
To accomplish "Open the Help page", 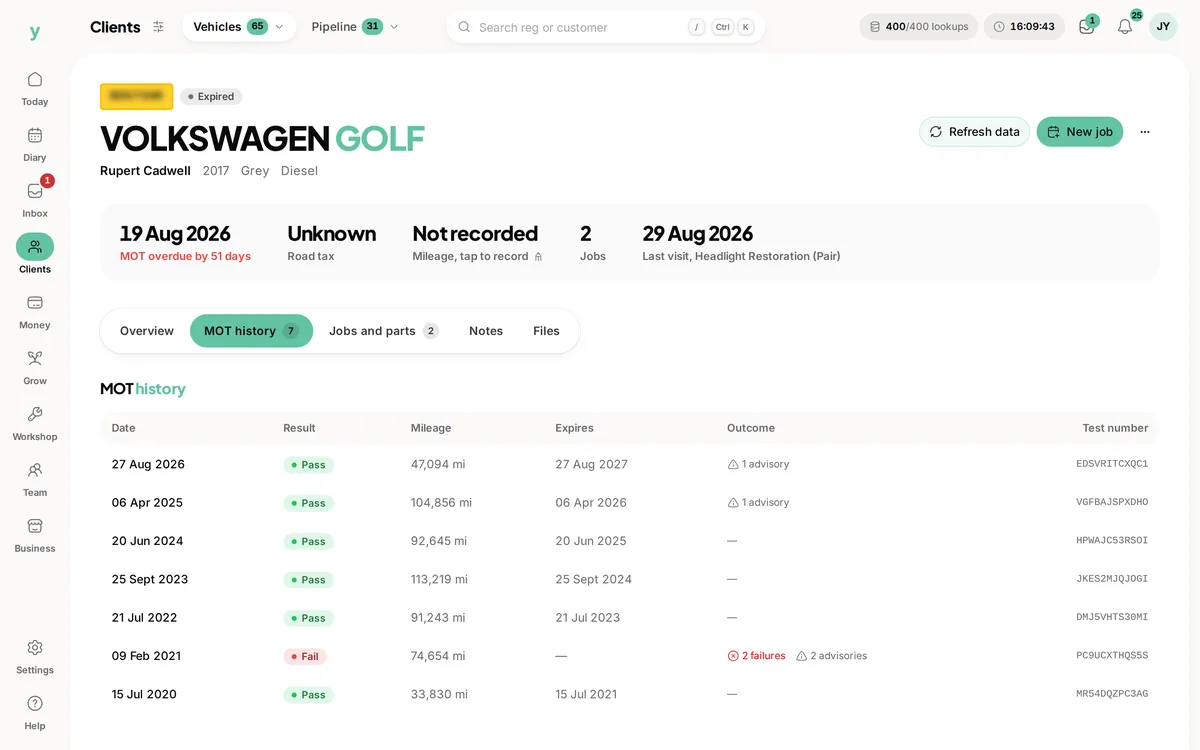I will 35,713.
